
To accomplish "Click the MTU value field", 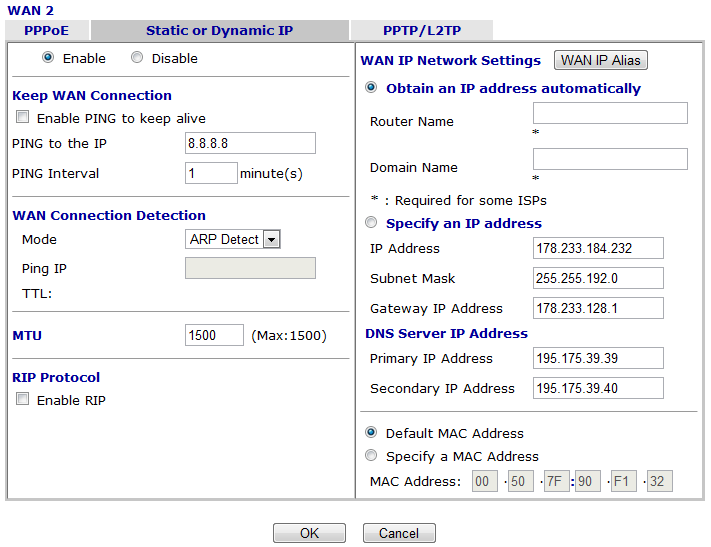I will pos(214,335).
